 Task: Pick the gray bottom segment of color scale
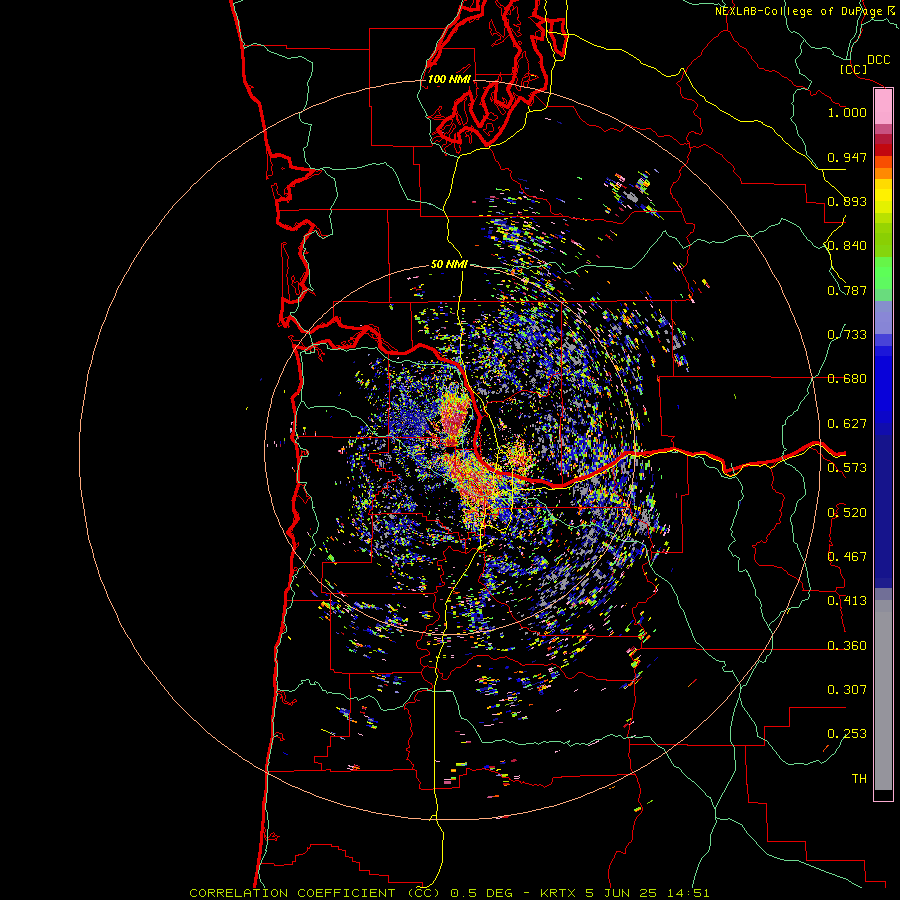(883, 695)
